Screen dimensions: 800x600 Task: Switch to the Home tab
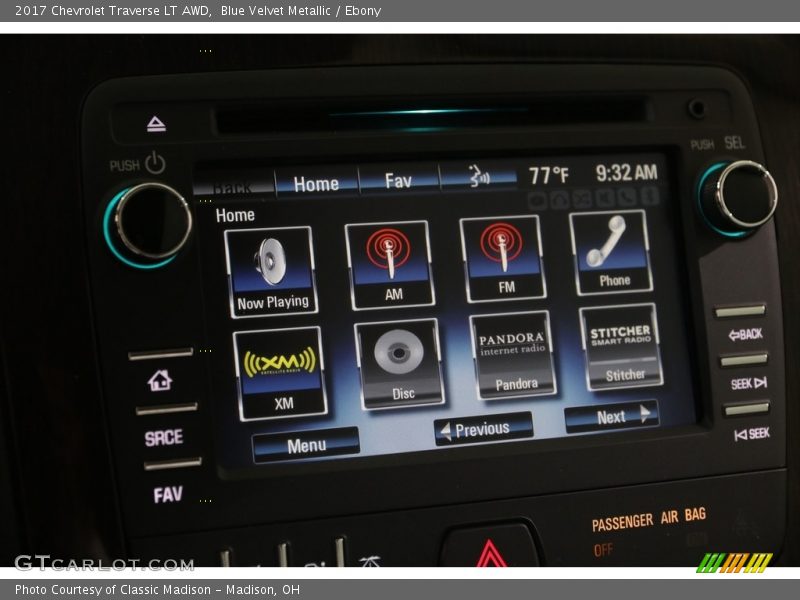coord(316,183)
